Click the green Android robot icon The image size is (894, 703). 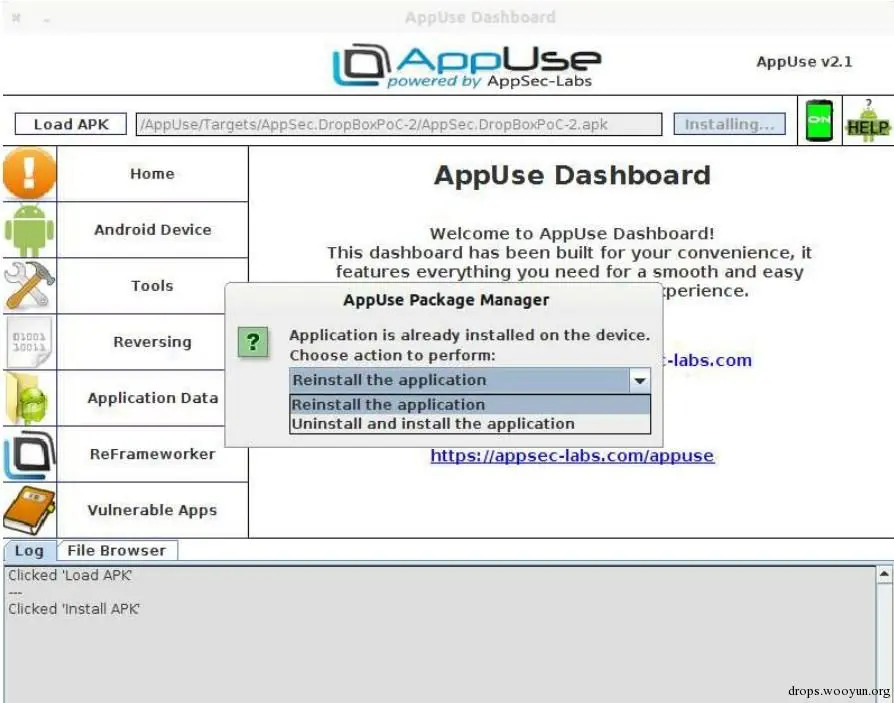point(30,229)
